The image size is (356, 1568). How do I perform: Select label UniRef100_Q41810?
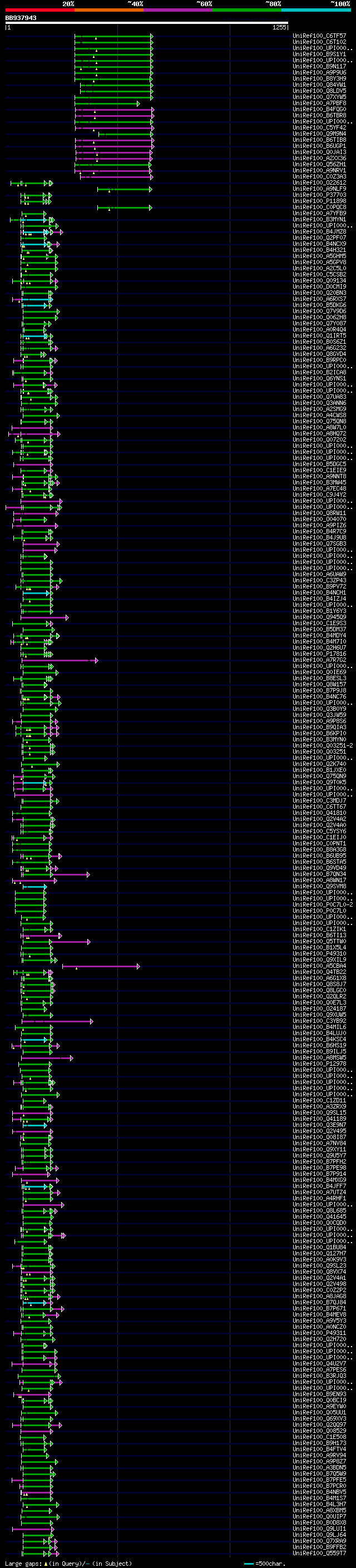pos(319,813)
